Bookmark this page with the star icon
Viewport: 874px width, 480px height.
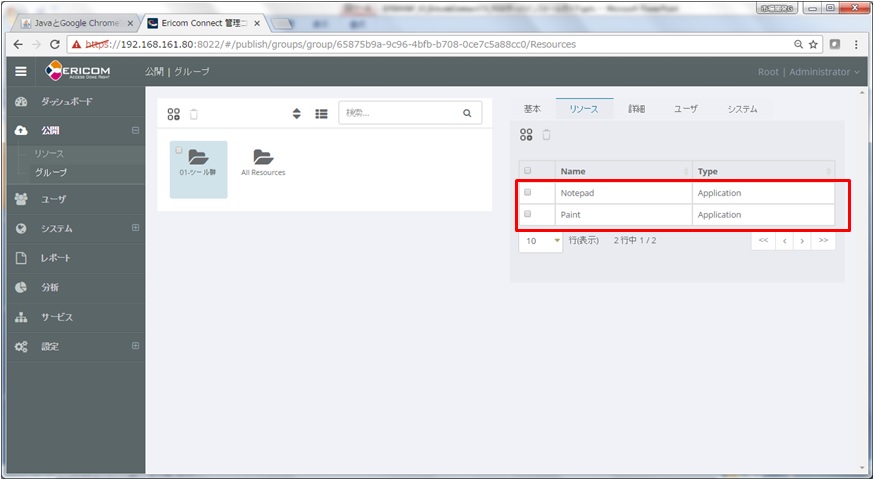(813, 44)
